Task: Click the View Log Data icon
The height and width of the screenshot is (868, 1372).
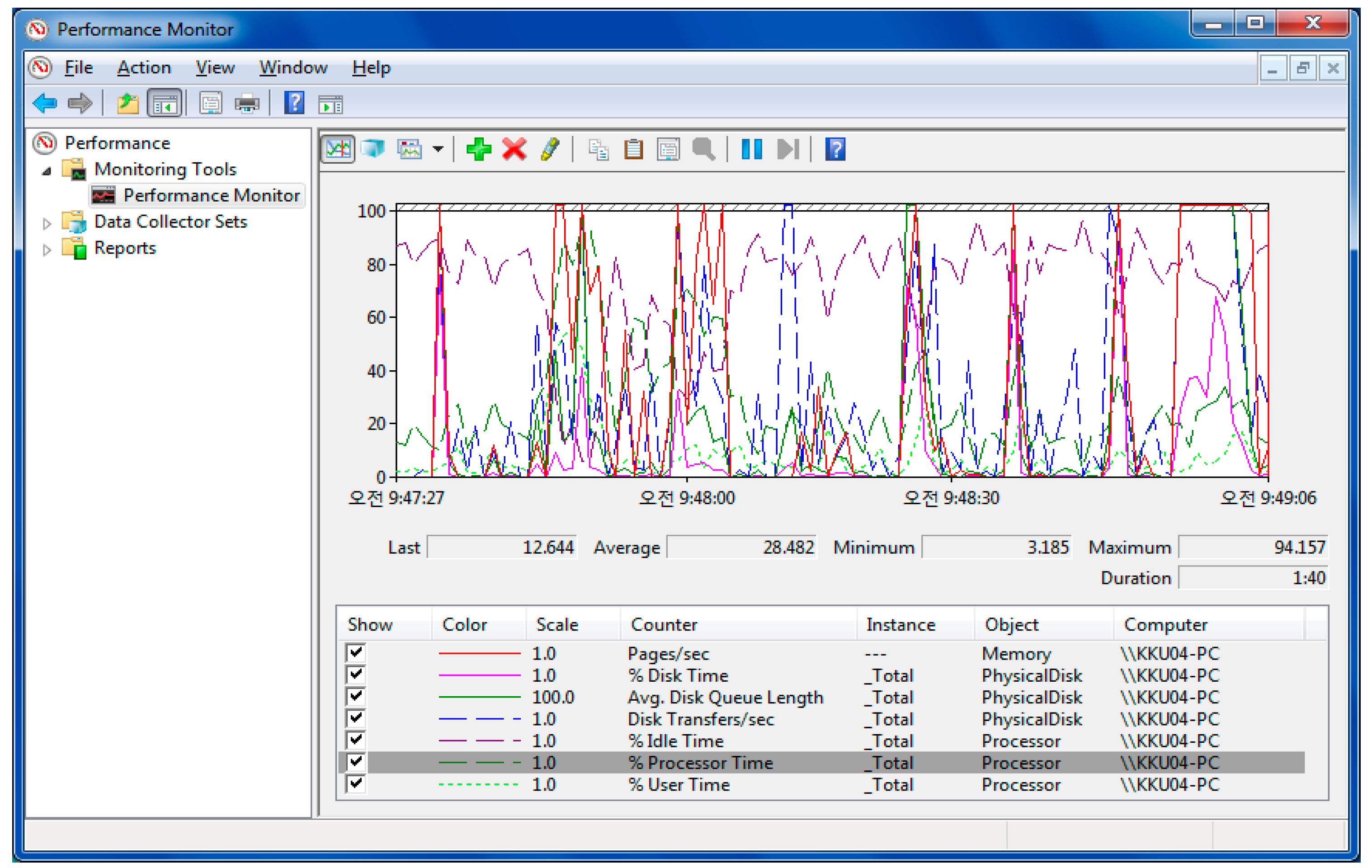Action: click(373, 149)
